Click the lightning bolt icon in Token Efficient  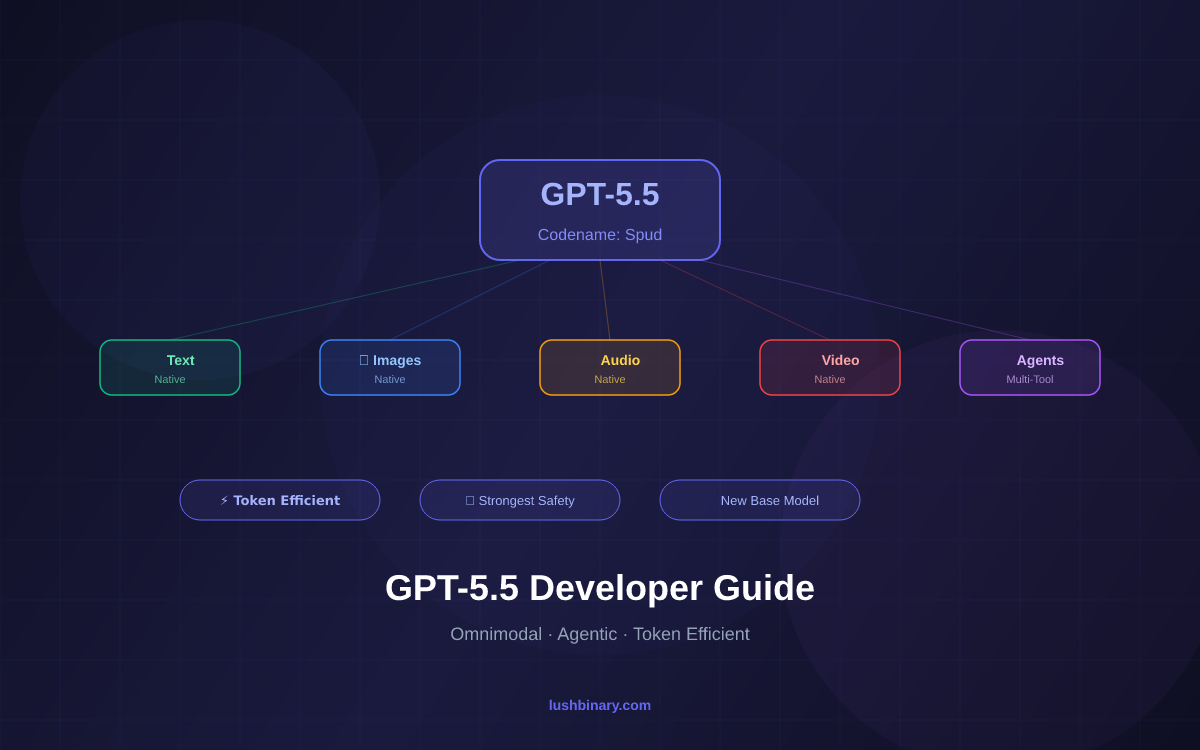(x=224, y=500)
